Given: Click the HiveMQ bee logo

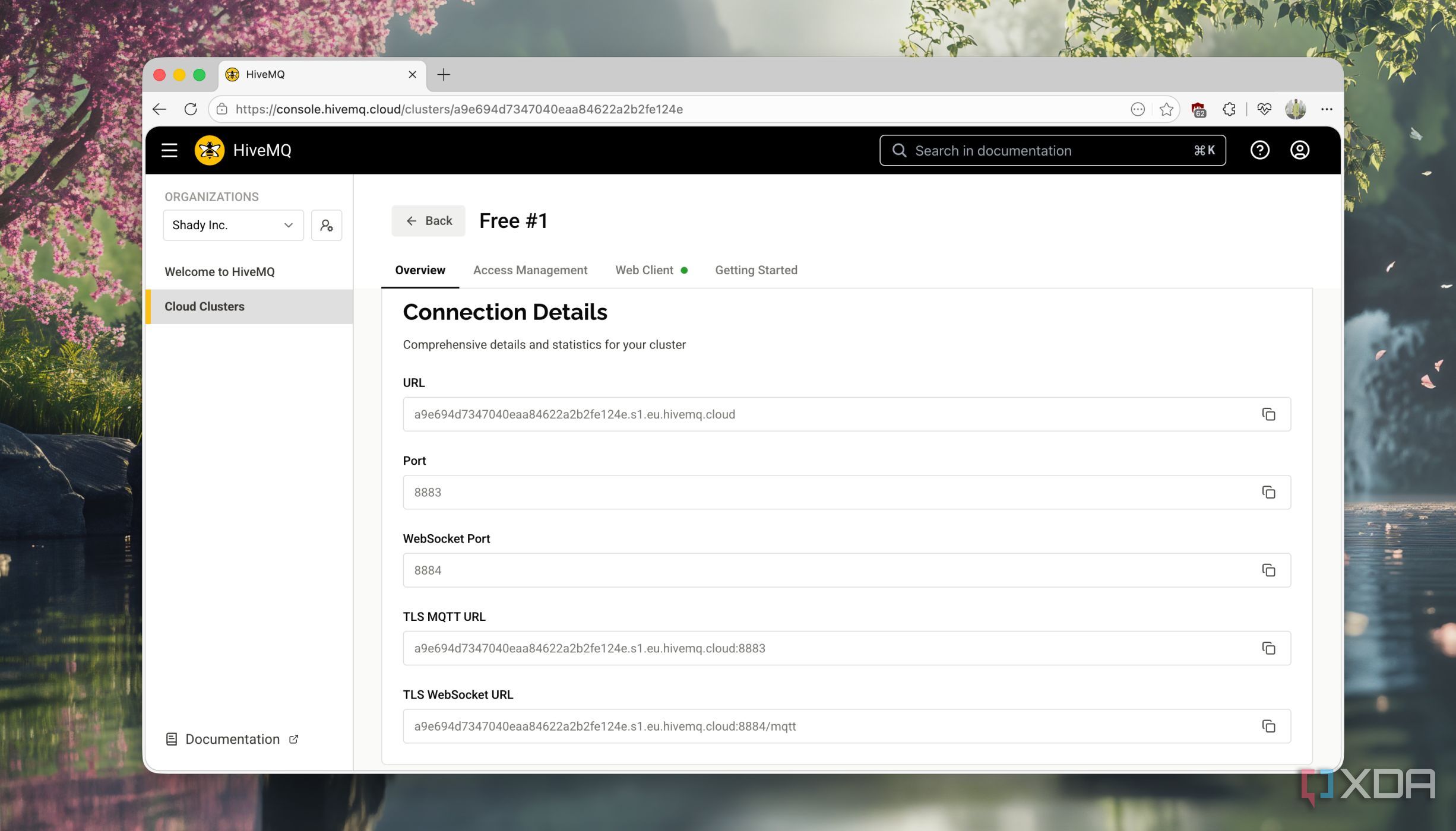Looking at the screenshot, I should point(209,151).
